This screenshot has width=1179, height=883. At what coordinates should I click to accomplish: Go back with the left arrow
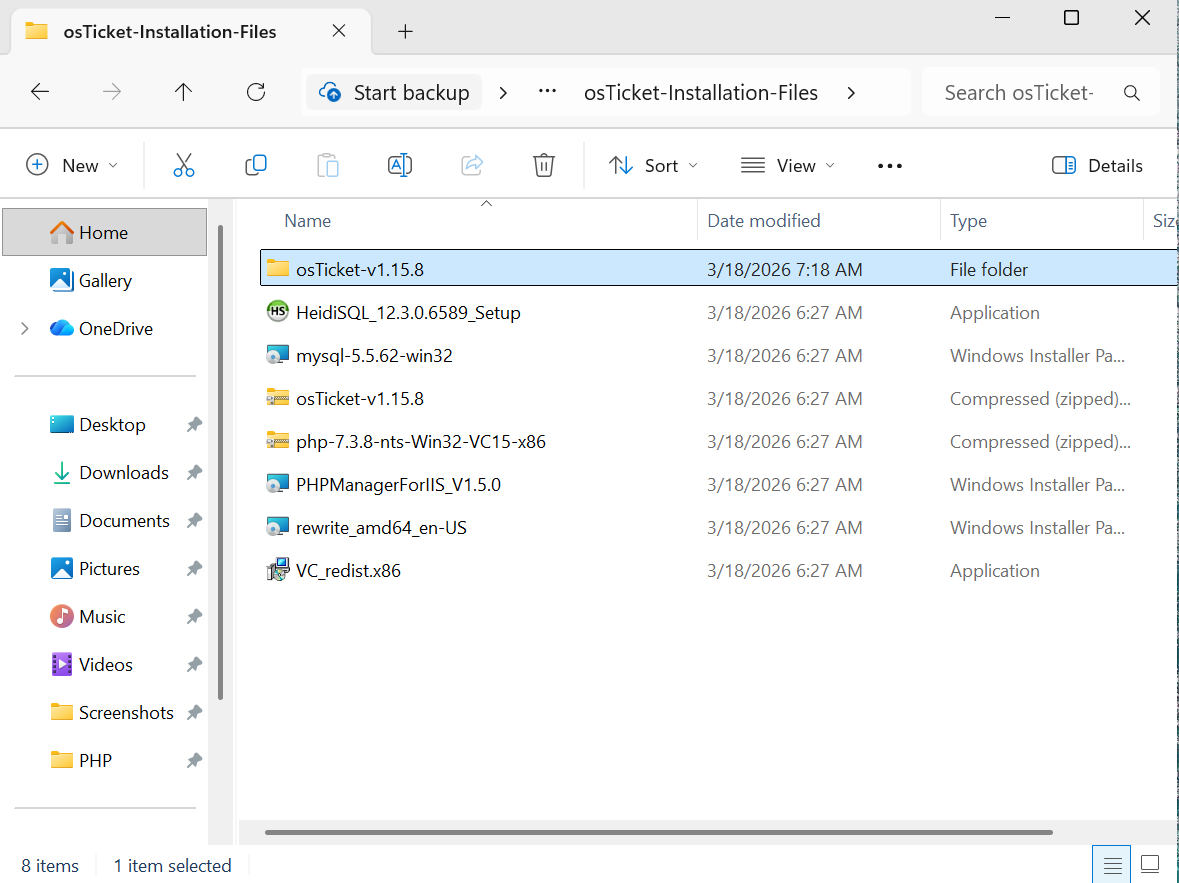40,92
